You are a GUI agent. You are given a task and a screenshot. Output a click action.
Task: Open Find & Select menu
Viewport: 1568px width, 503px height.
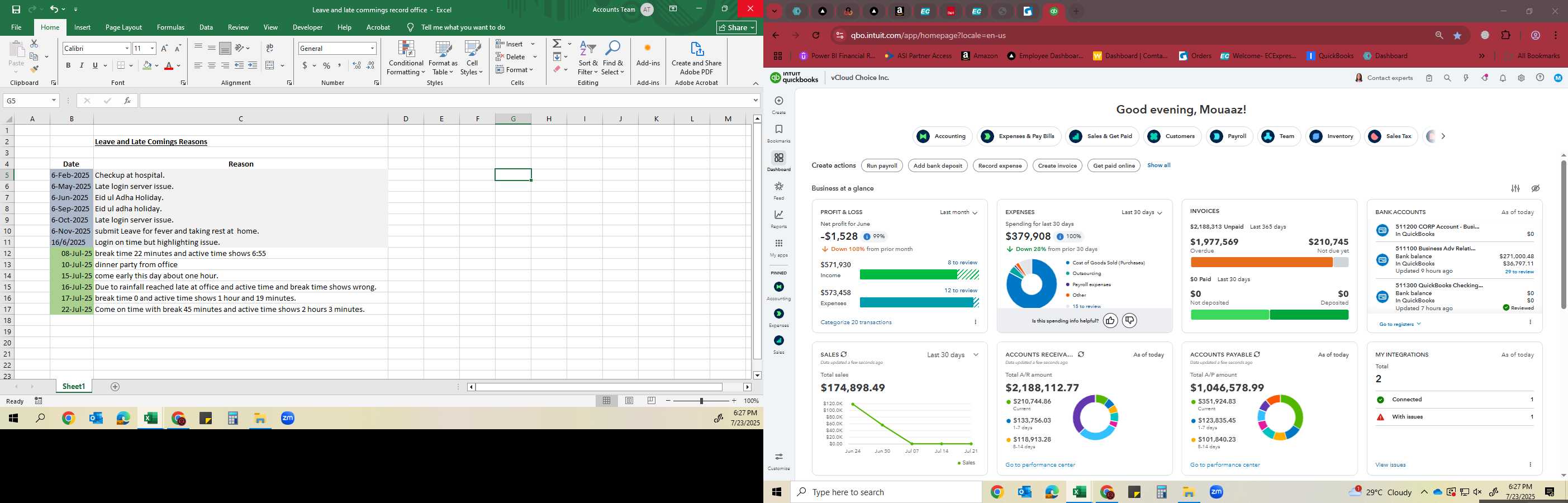613,58
